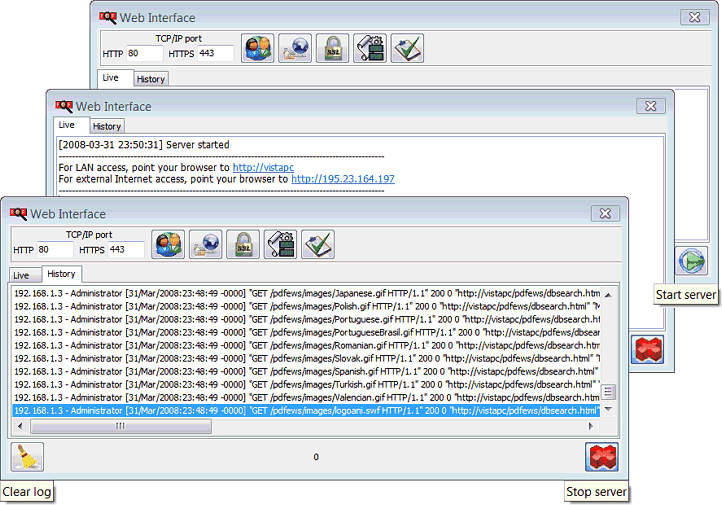Open SSL padlock icon in rearmost window
722x505 pixels.
(x=332, y=49)
